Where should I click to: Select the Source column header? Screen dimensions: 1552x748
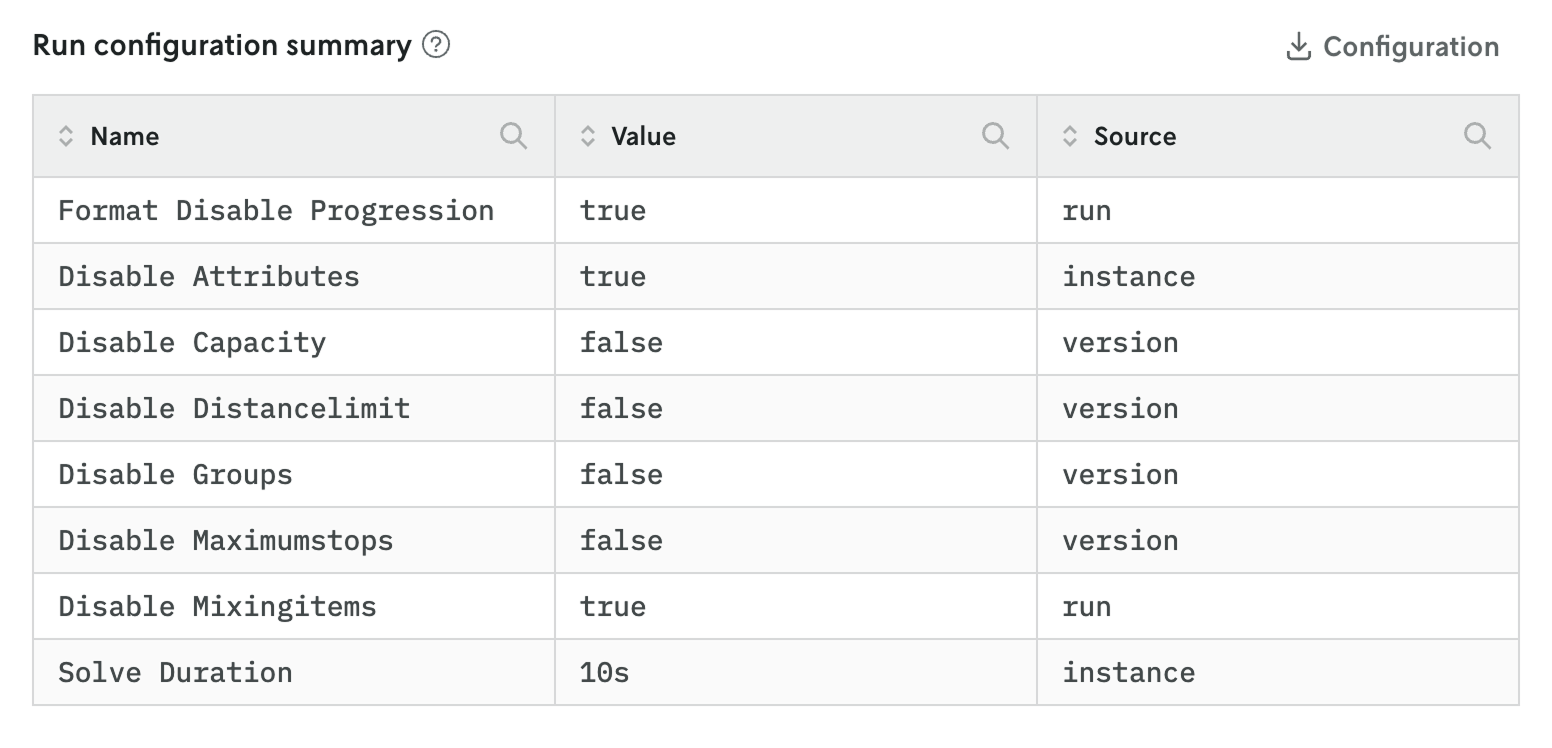[x=1135, y=136]
